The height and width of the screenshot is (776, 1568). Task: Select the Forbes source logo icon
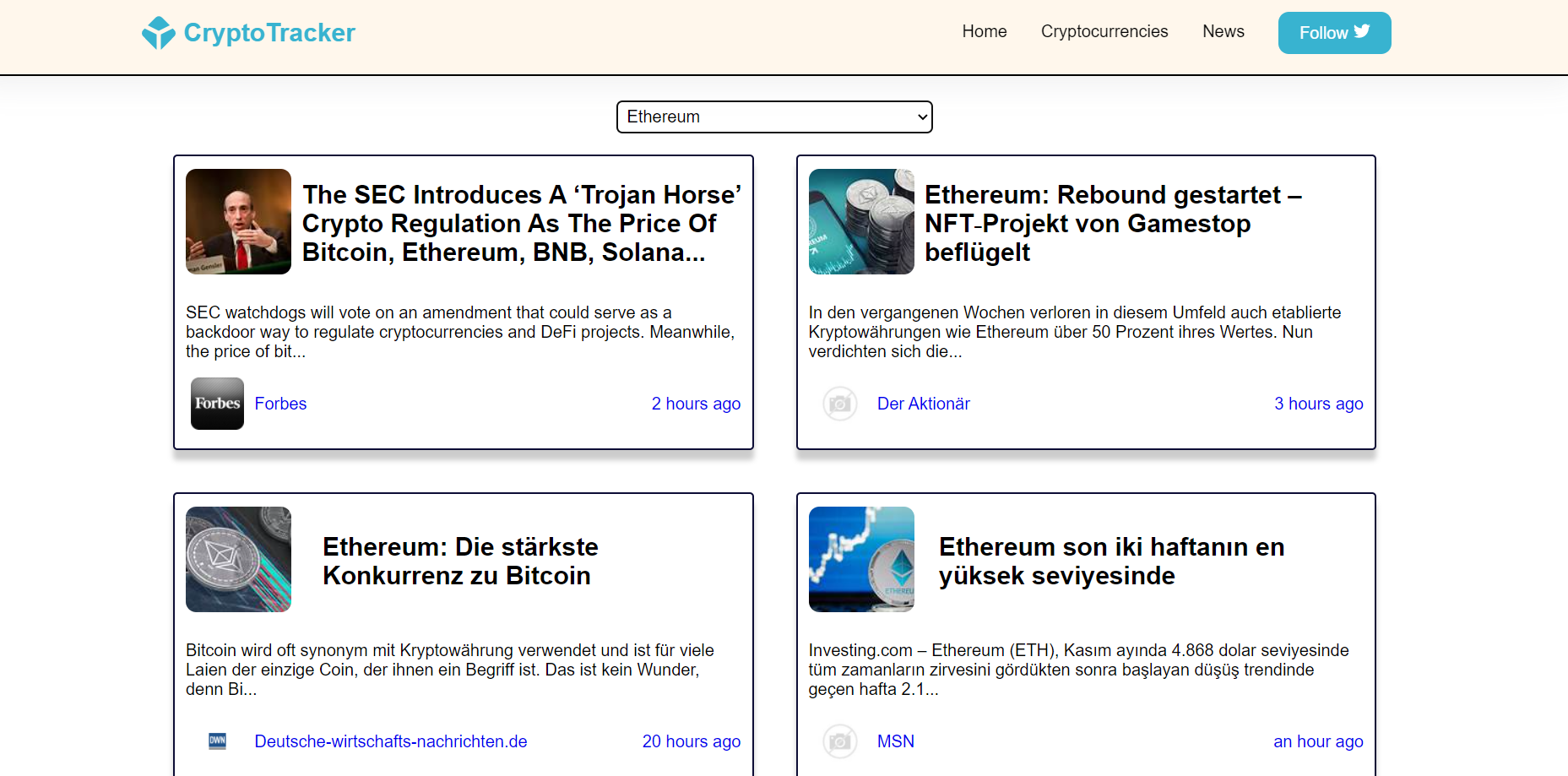pos(217,404)
